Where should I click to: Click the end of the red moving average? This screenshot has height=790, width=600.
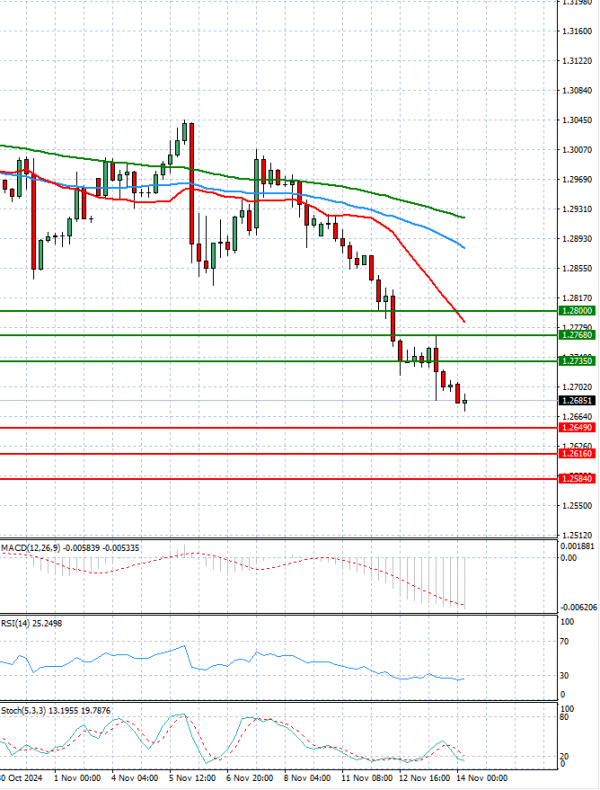[x=463, y=321]
